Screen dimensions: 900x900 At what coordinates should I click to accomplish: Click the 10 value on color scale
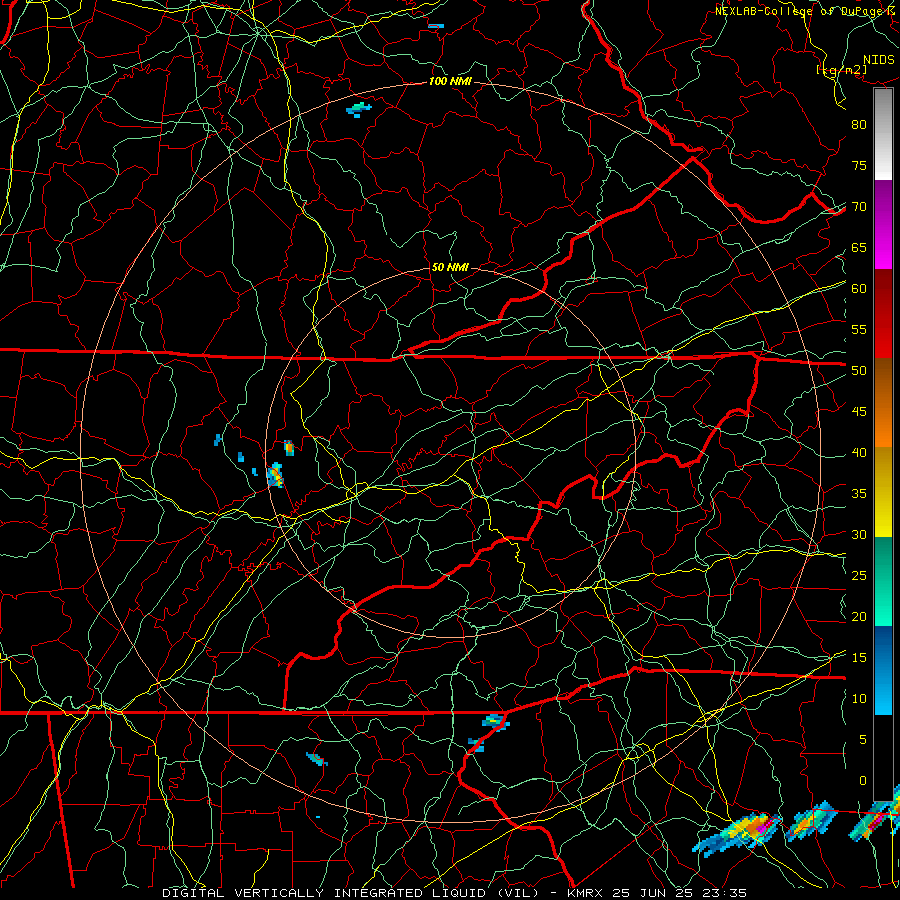click(859, 699)
